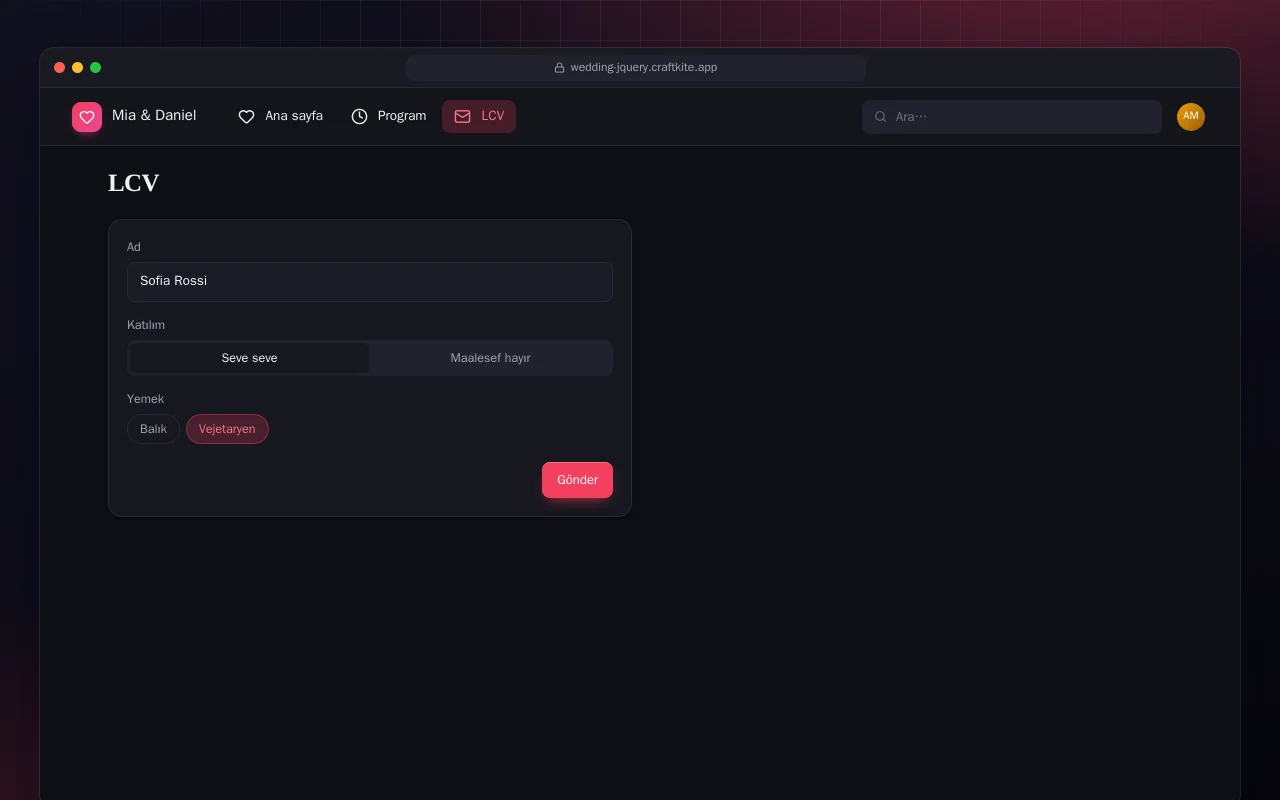
Task: Click the lock icon in address bar
Action: (x=560, y=68)
